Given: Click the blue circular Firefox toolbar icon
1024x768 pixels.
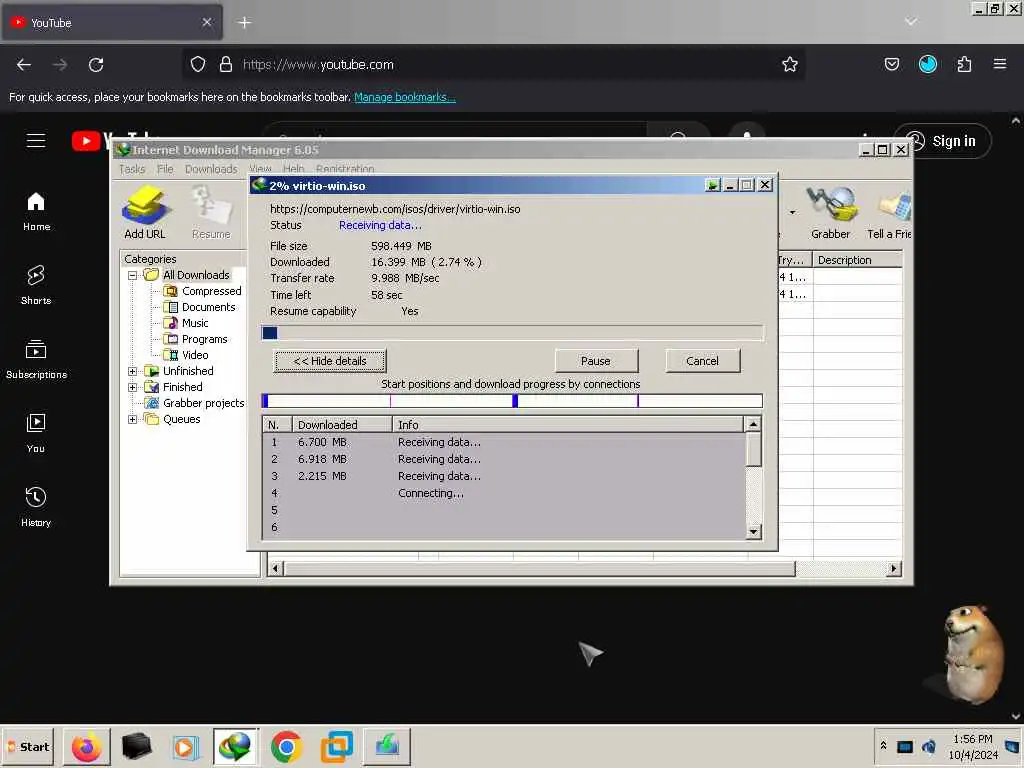Looking at the screenshot, I should click(x=927, y=64).
